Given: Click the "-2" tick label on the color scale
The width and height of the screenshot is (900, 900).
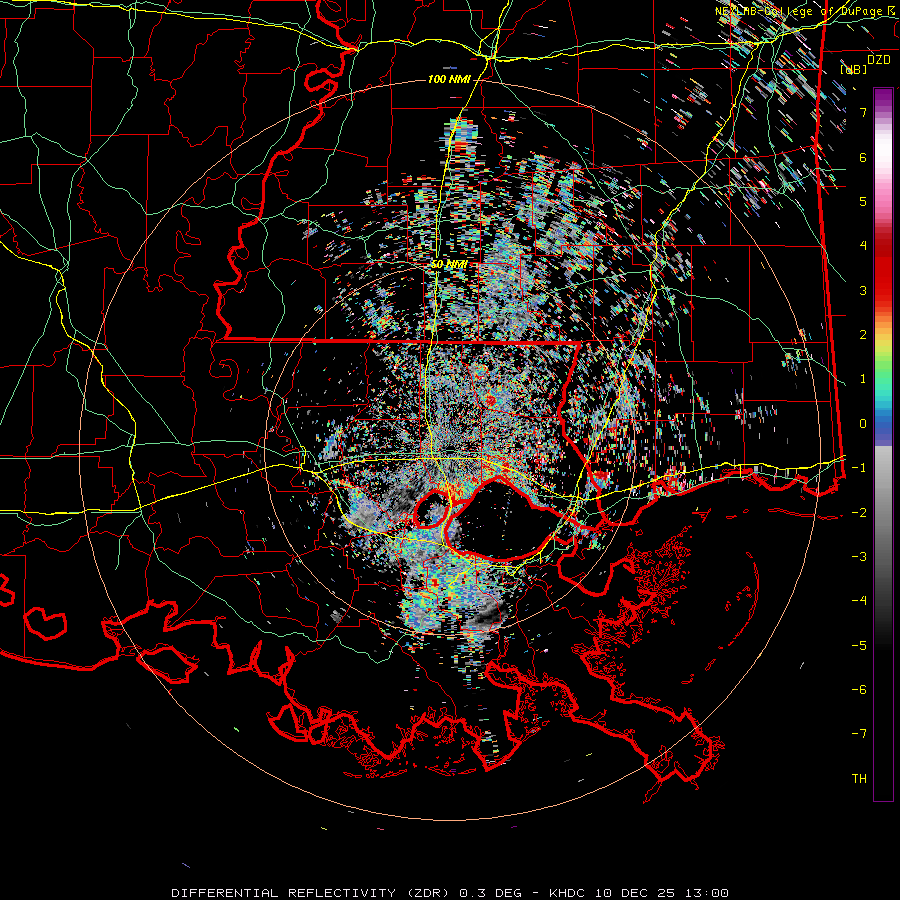Looking at the screenshot, I should tap(859, 513).
